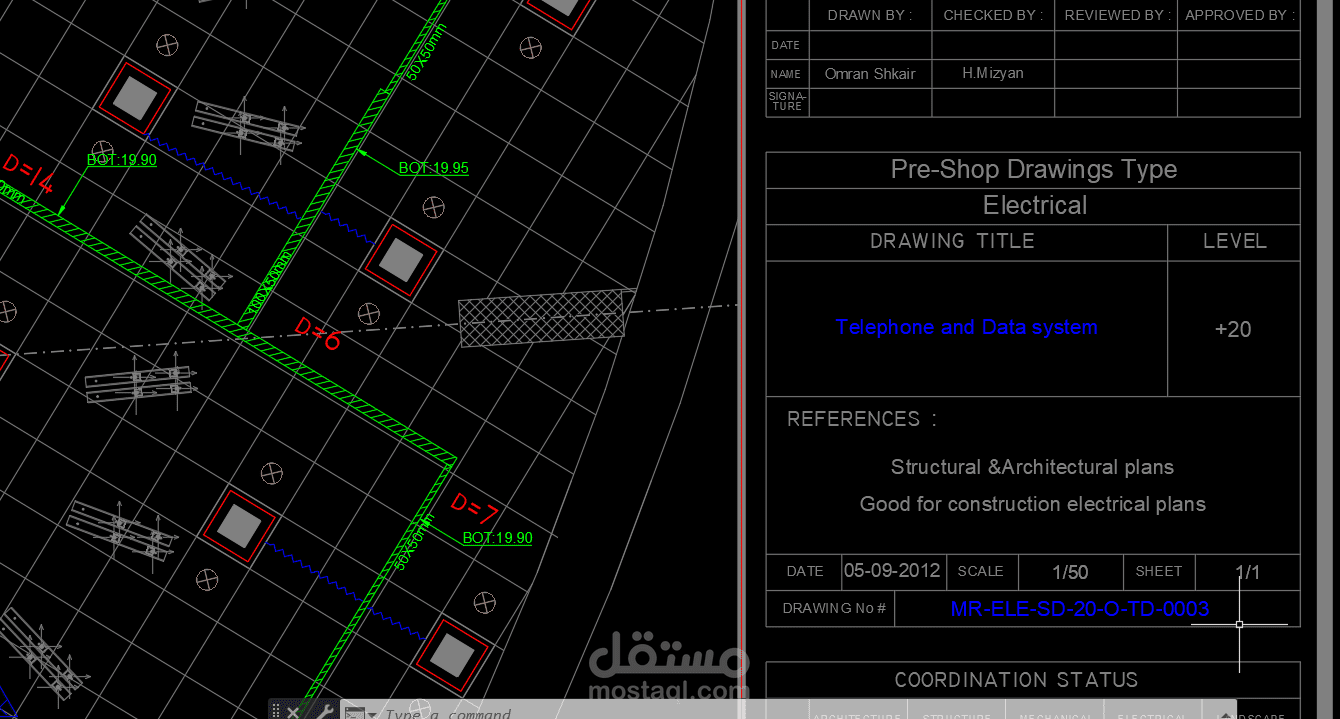This screenshot has width=1340, height=719.
Task: Select the 'NAME' row label
Action: [786, 74]
